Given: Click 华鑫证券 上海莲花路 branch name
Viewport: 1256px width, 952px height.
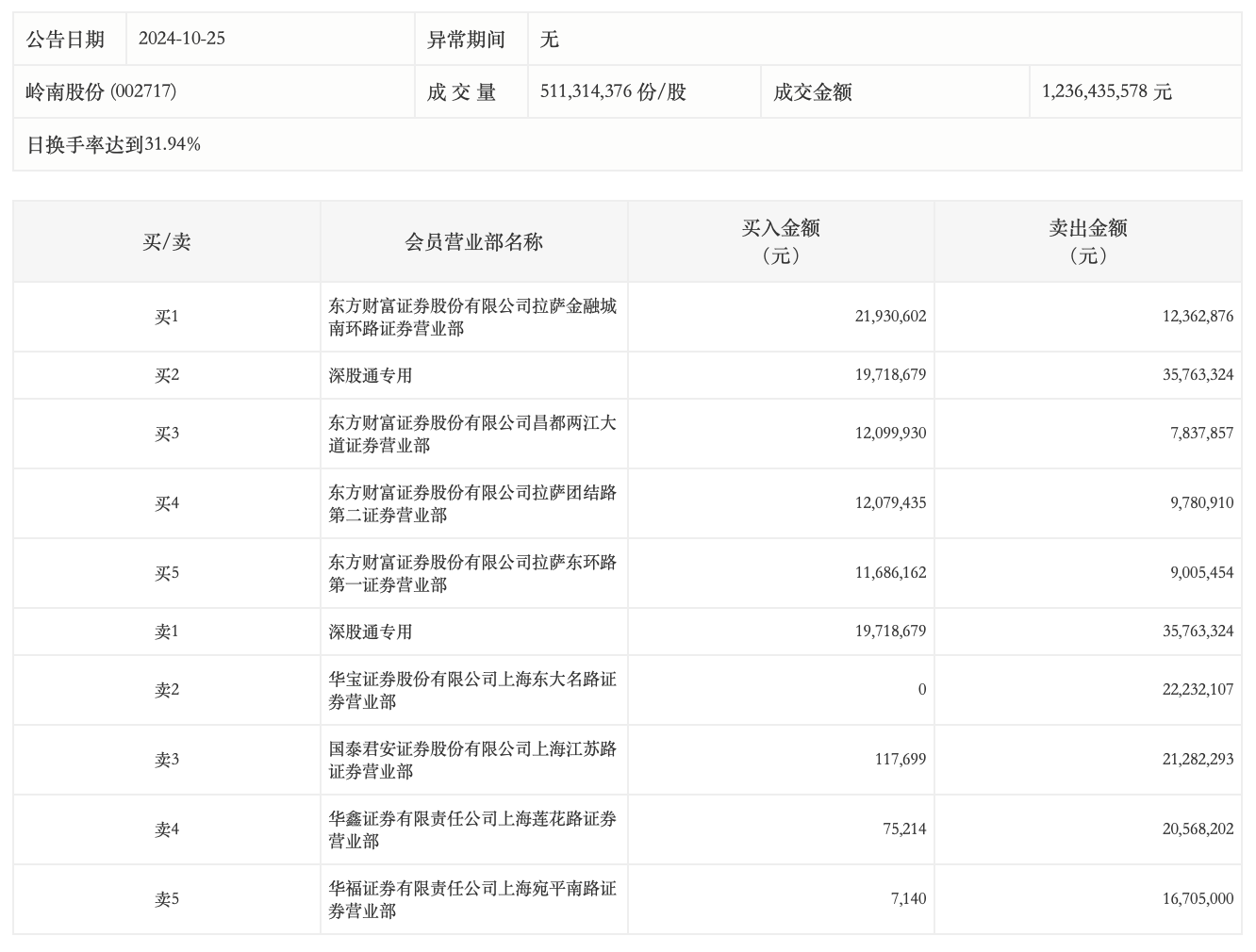Looking at the screenshot, I should 472,829.
